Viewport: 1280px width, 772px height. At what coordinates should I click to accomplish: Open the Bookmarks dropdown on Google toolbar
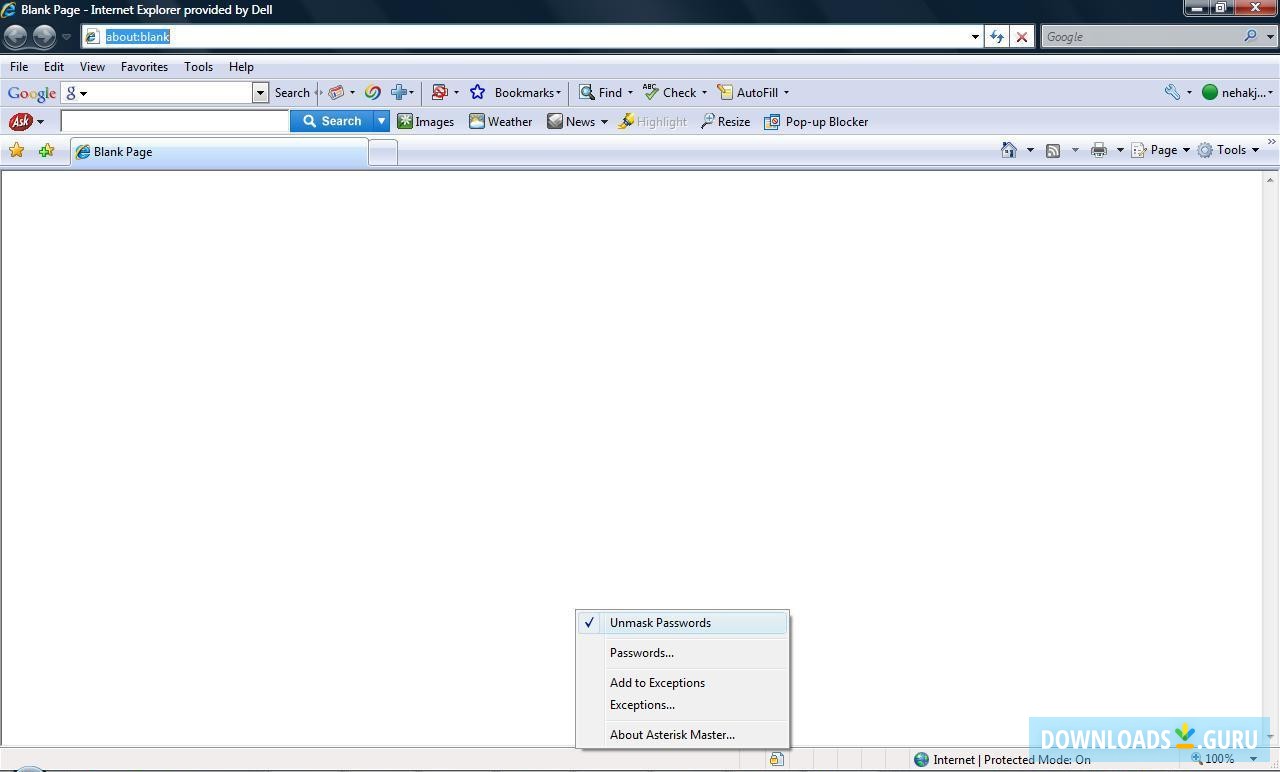pyautogui.click(x=527, y=93)
